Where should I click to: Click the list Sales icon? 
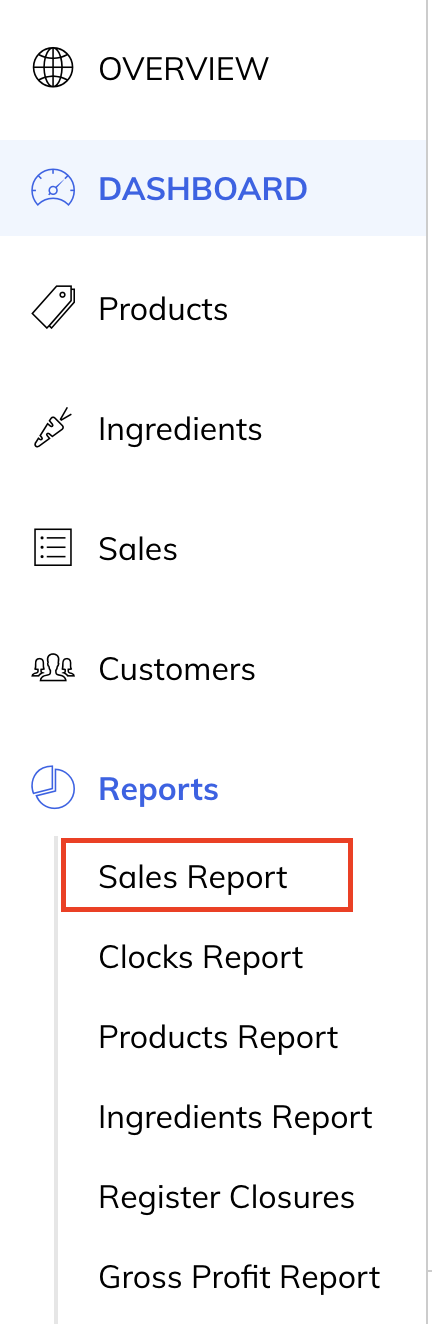coord(53,548)
